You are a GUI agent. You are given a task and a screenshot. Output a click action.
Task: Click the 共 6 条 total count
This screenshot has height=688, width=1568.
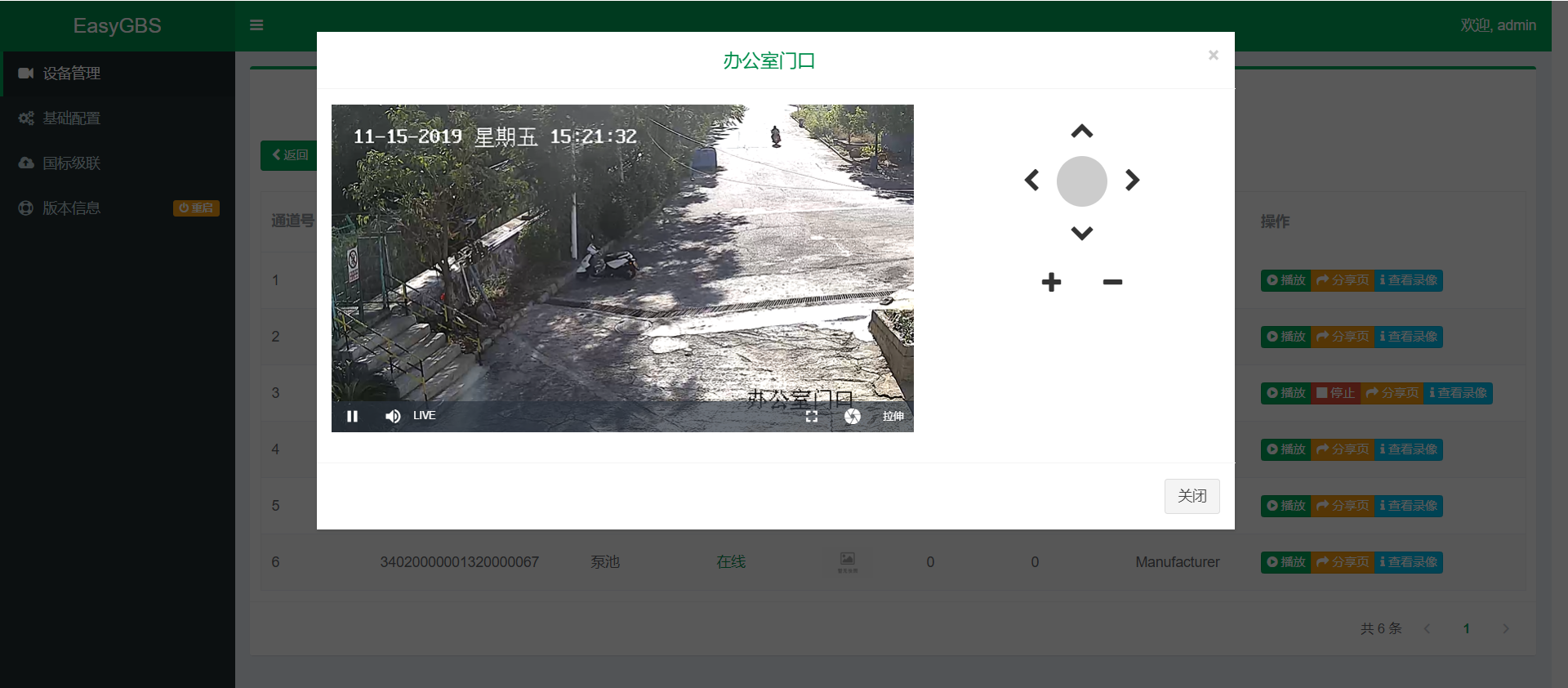click(x=1381, y=628)
